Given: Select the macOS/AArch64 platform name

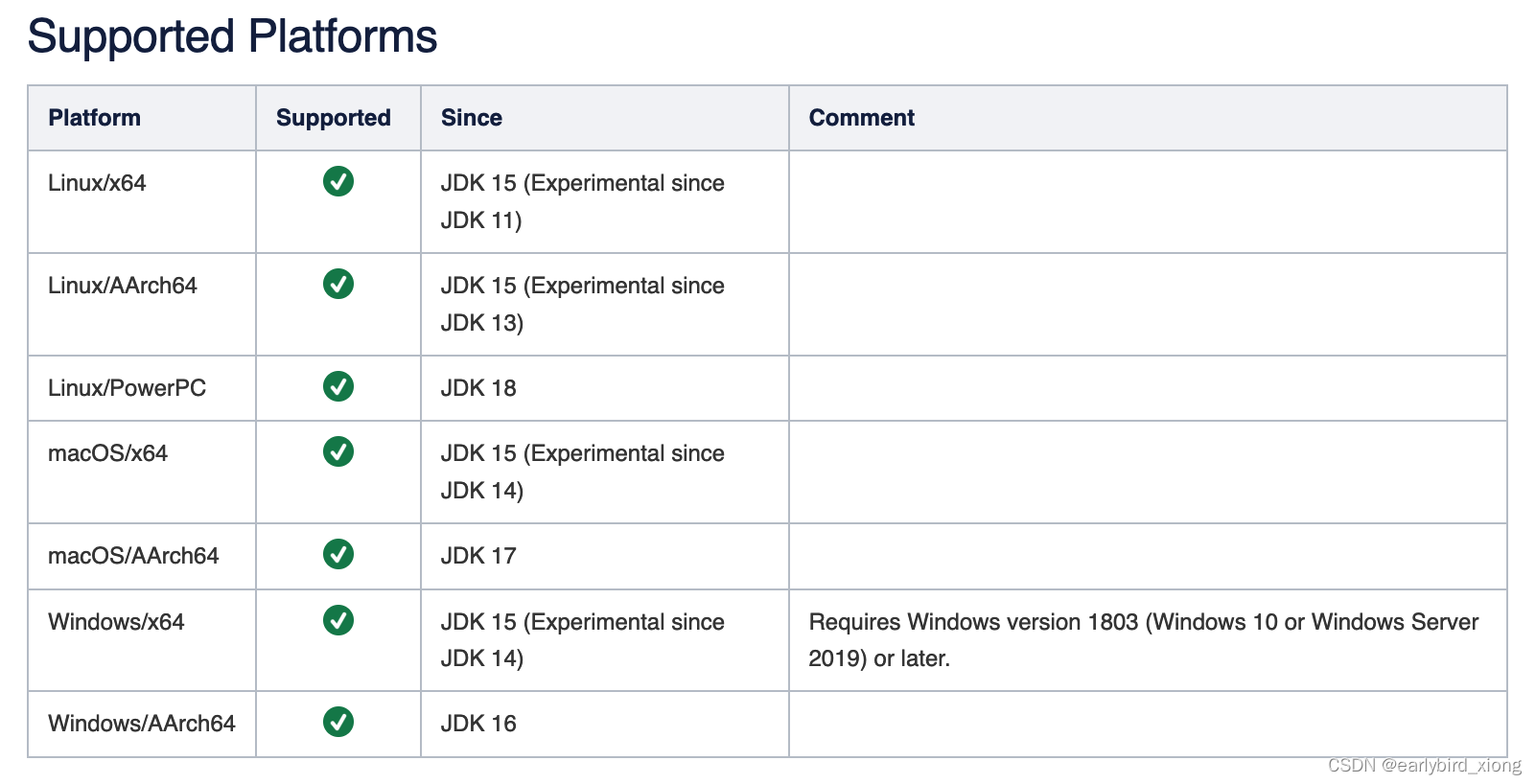Looking at the screenshot, I should pyautogui.click(x=133, y=556).
